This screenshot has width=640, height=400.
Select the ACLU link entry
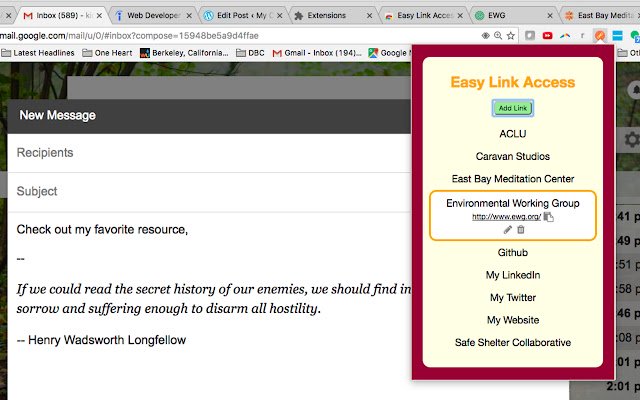click(513, 134)
